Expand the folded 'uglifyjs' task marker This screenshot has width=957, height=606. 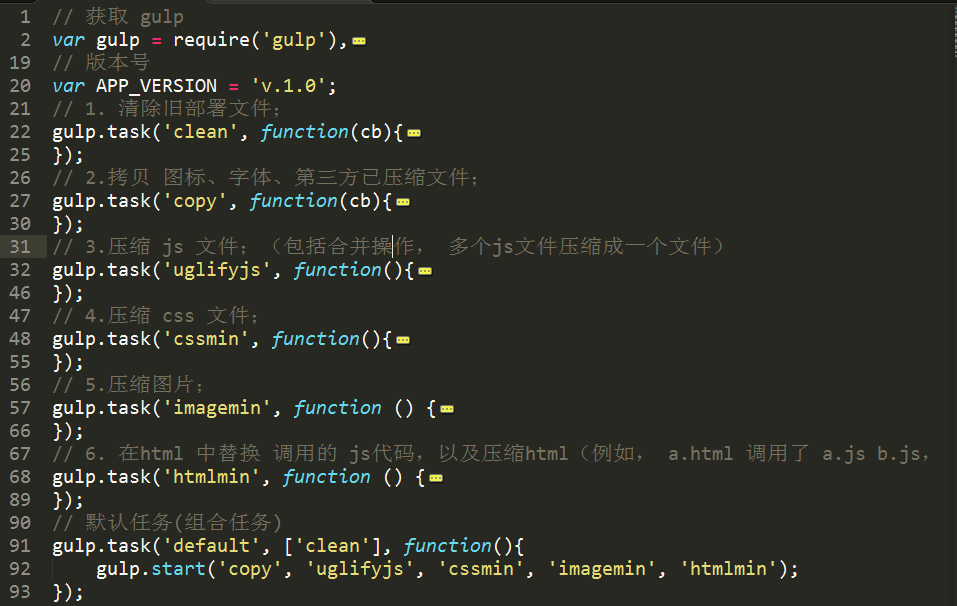tap(424, 271)
